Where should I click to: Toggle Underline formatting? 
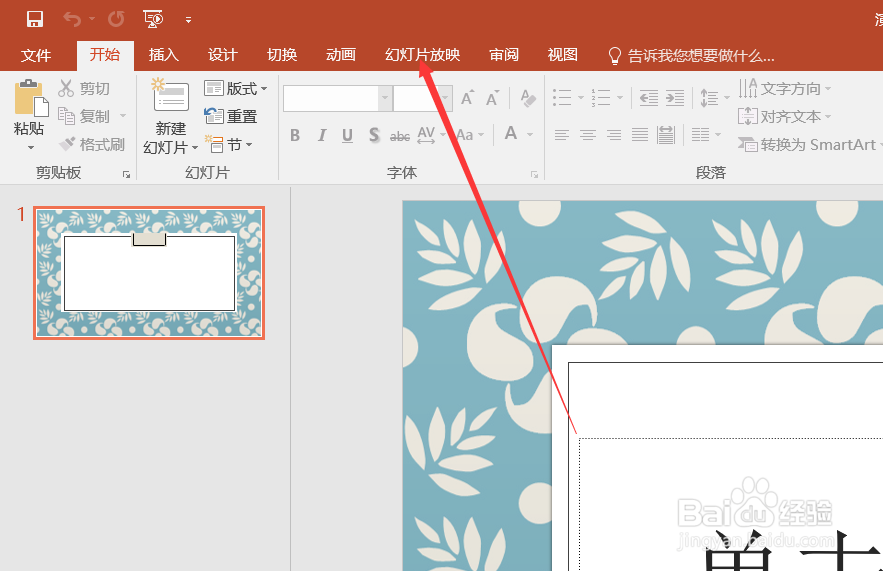tap(347, 135)
